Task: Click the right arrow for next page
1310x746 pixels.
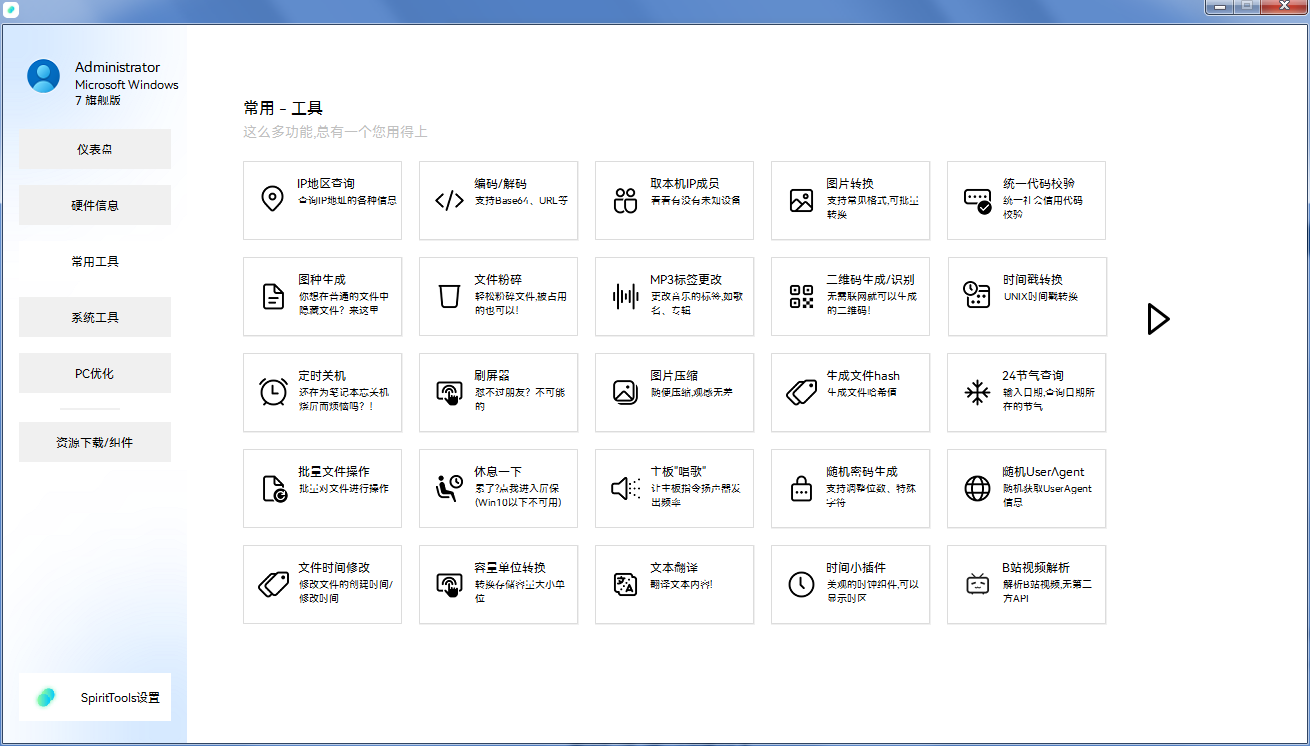Action: click(x=1158, y=318)
